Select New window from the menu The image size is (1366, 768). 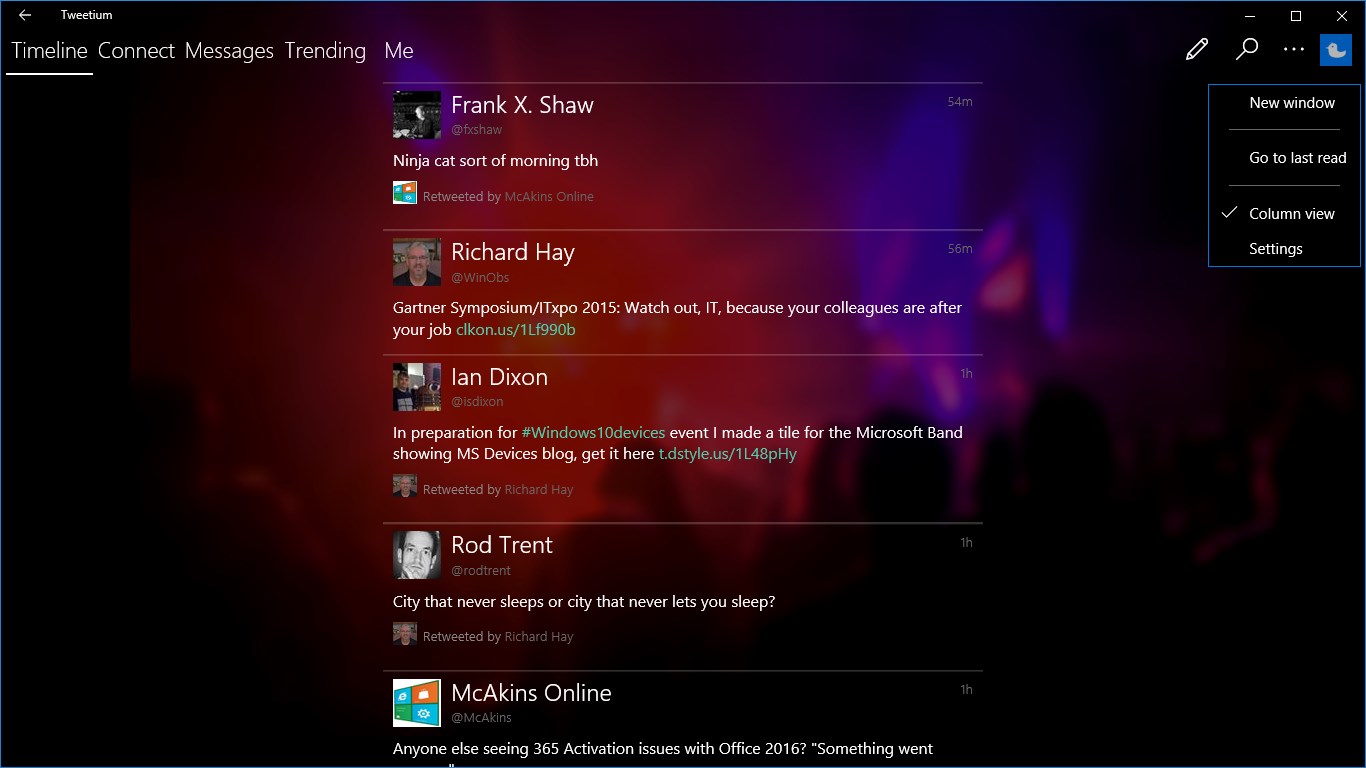1291,103
